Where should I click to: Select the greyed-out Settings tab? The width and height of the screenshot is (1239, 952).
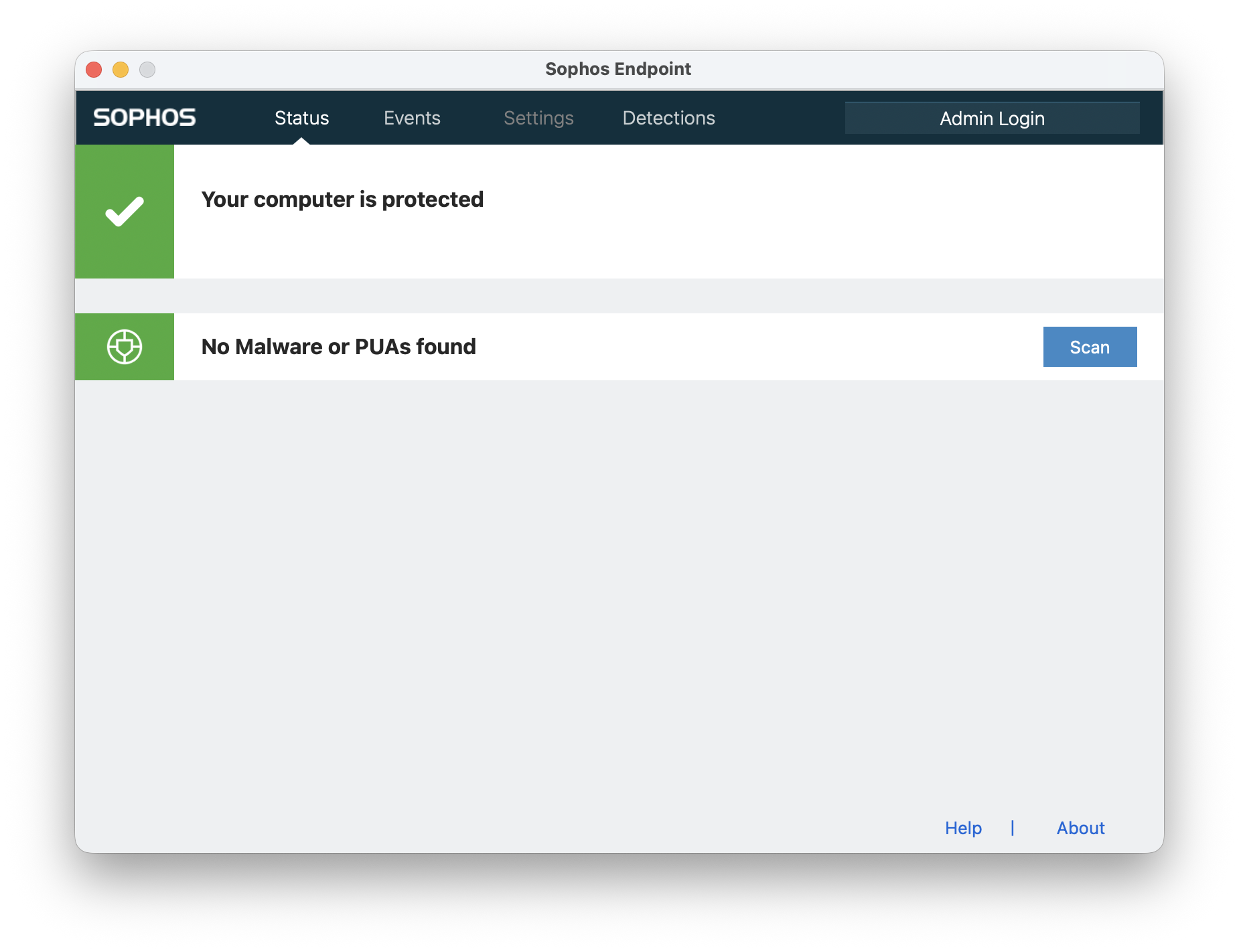[x=538, y=118]
